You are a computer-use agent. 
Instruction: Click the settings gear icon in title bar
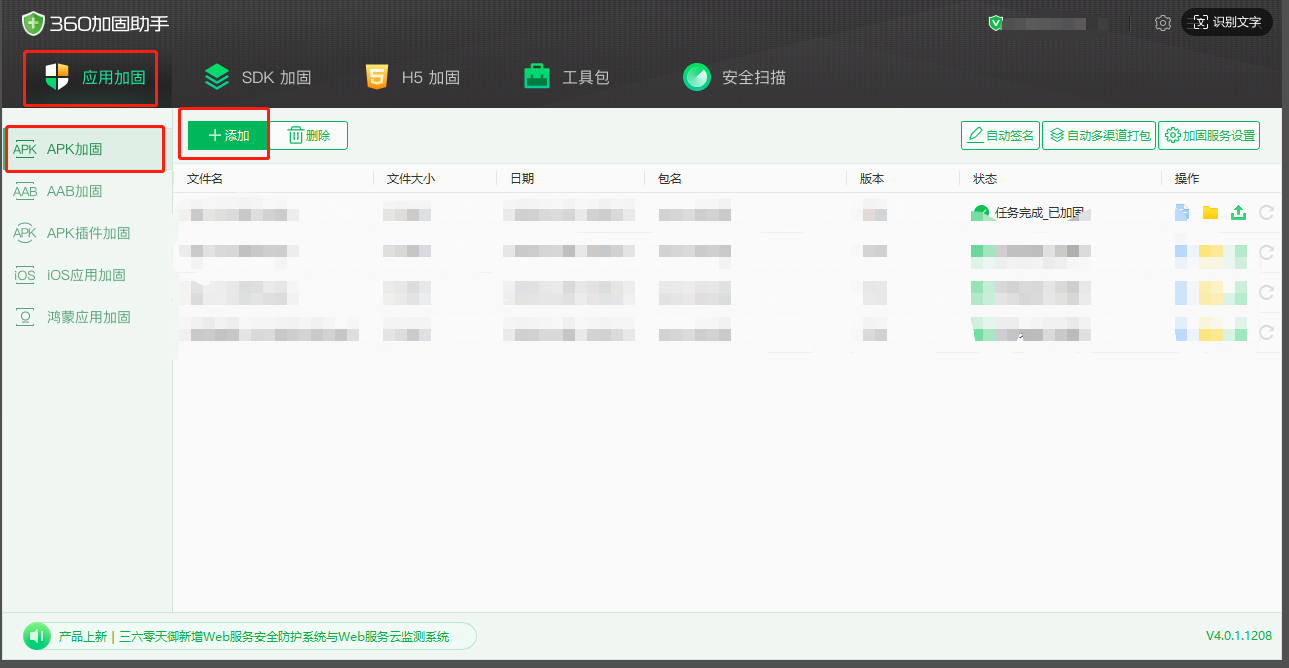1162,22
